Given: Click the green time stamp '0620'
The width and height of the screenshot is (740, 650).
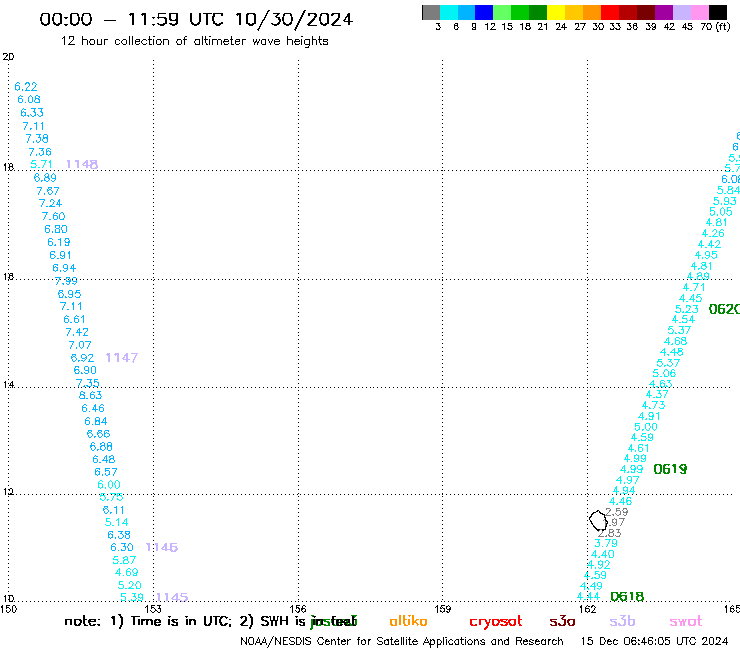Looking at the screenshot, I should [x=724, y=309].
